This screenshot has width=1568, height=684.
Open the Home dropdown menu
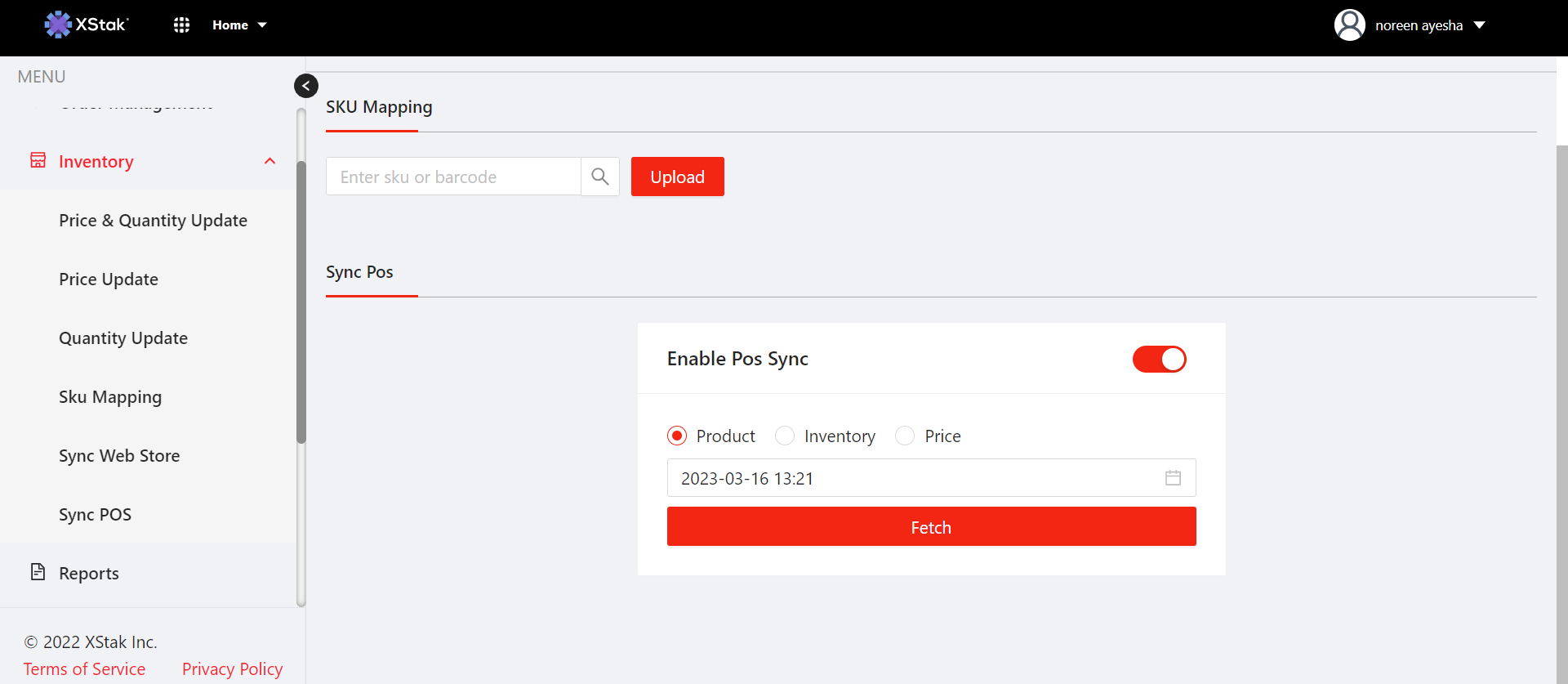coord(239,25)
